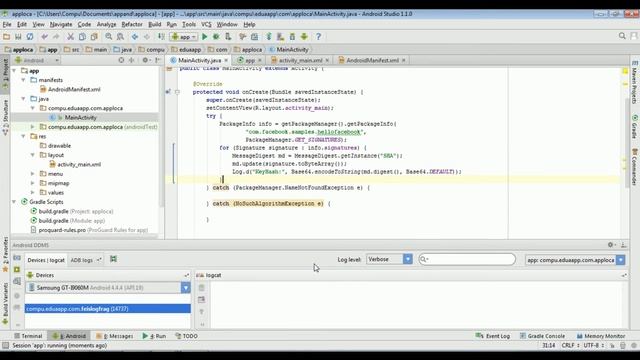Viewport: 640px width, 360px height.
Task: Collapse the res folder node
Action: tap(24, 136)
